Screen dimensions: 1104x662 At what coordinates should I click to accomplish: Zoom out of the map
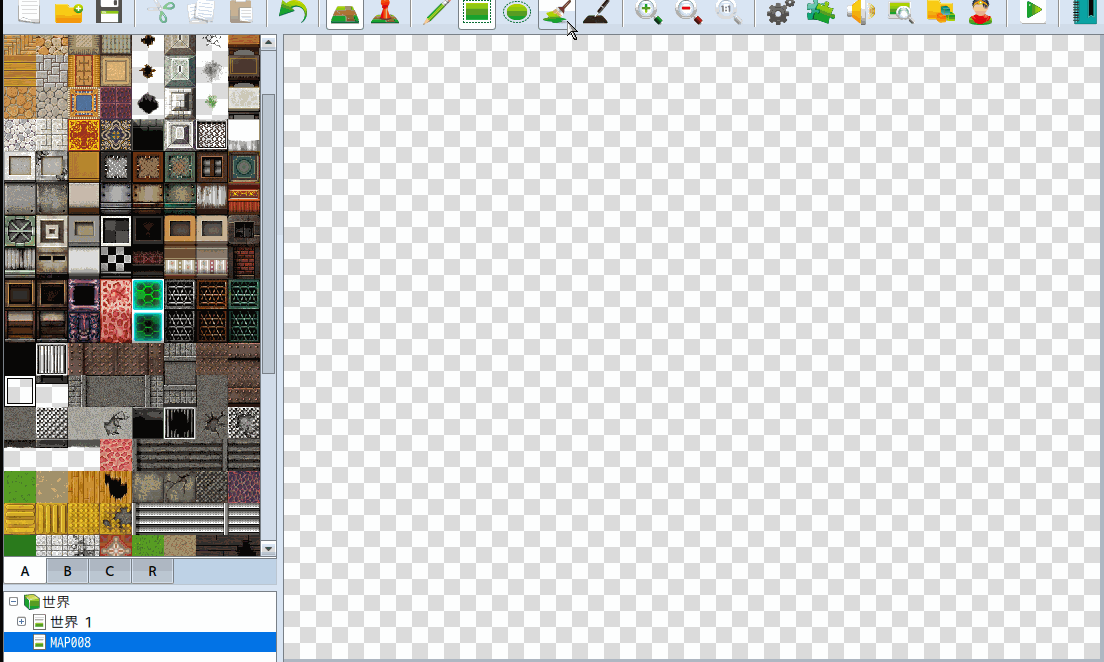pyautogui.click(x=689, y=11)
